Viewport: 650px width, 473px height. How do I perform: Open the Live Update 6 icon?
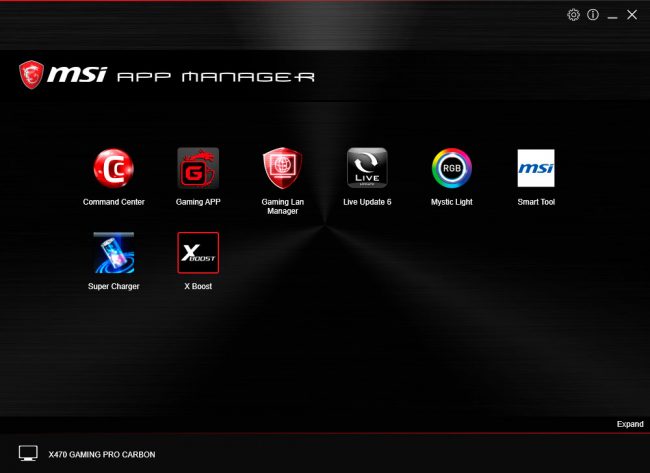point(367,168)
